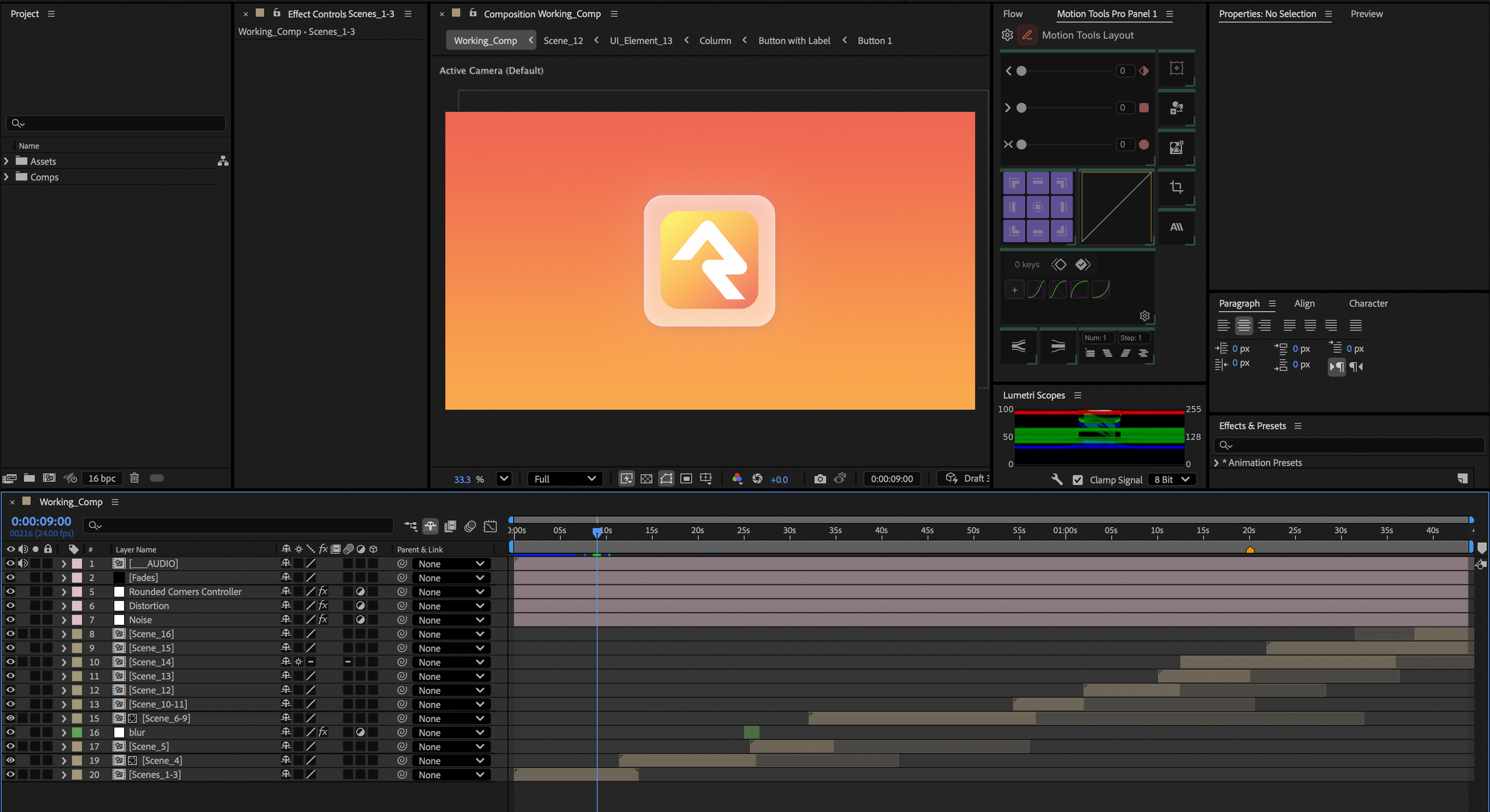Click the orange timeline marker near 1:20s
The width and height of the screenshot is (1490, 812).
(x=1250, y=549)
